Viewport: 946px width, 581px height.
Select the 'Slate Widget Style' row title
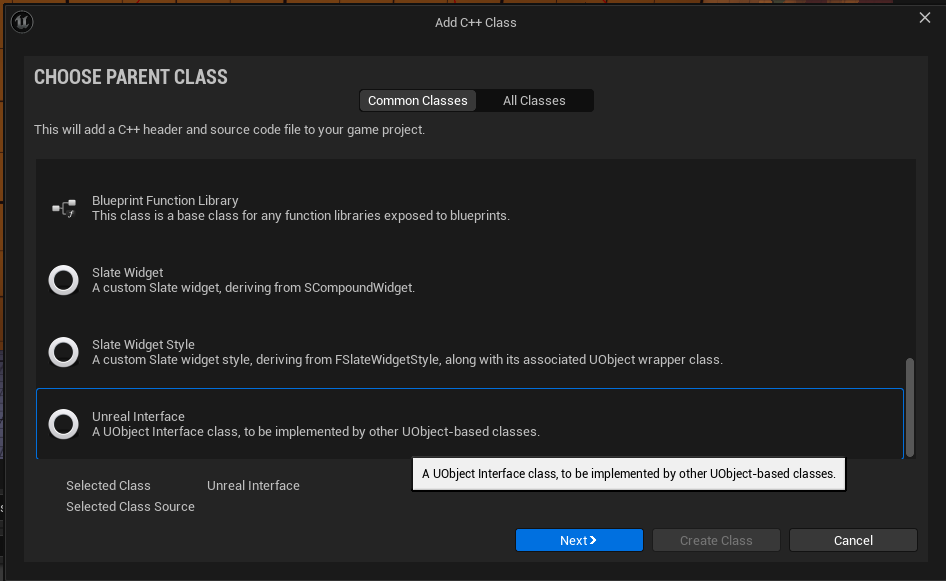point(143,344)
